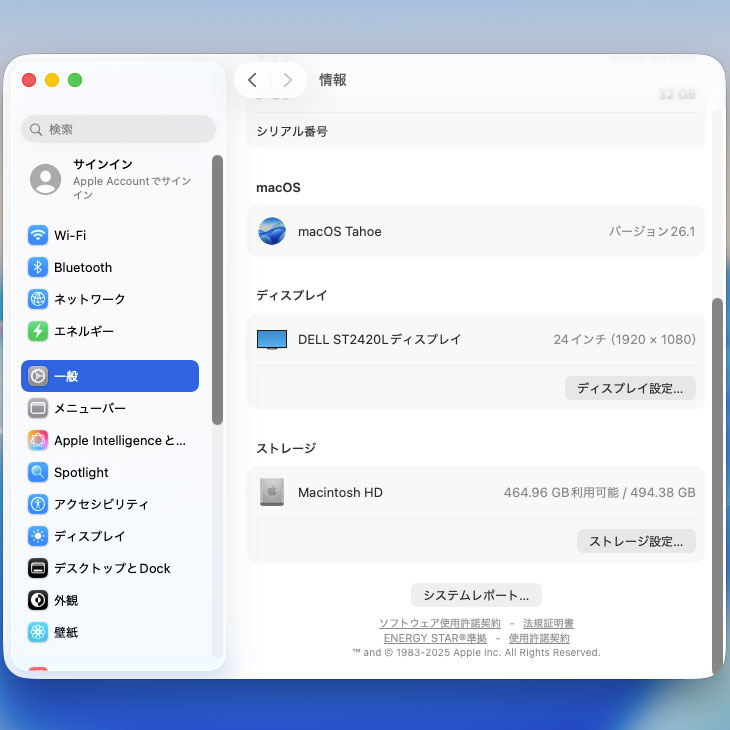Click the macOS Tahoe logo icon
The width and height of the screenshot is (730, 730).
click(x=272, y=231)
